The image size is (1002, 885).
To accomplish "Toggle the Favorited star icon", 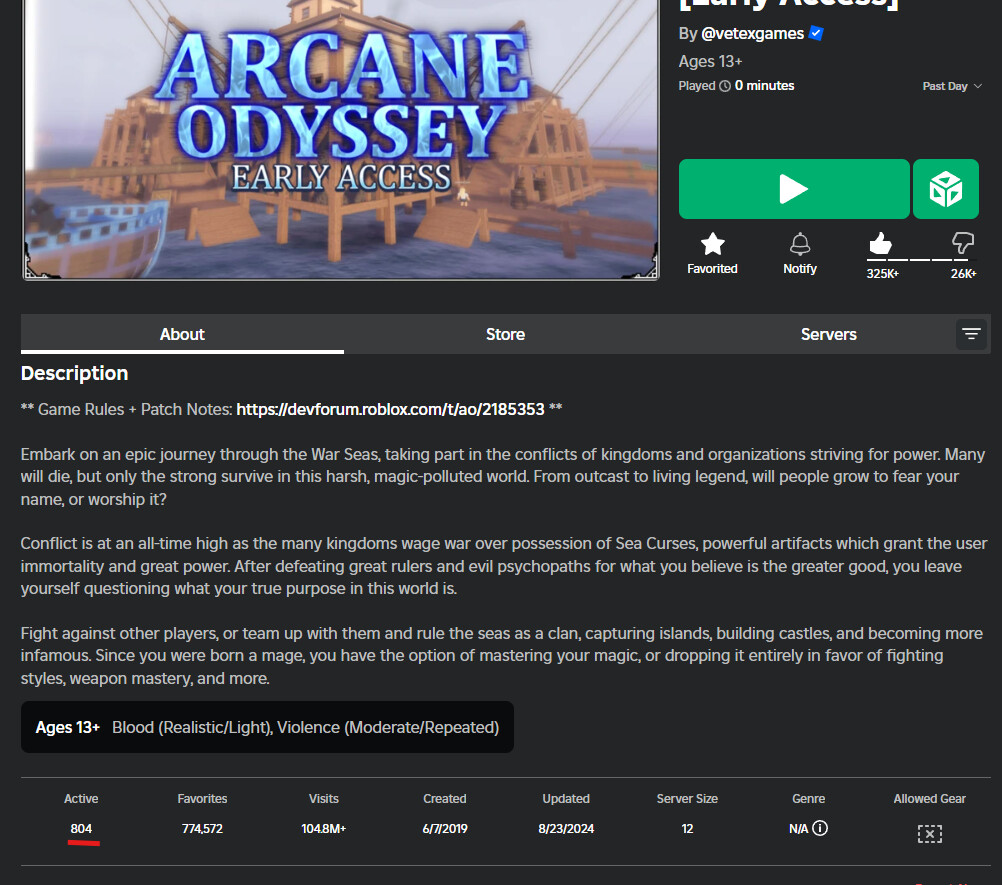I will [x=713, y=244].
